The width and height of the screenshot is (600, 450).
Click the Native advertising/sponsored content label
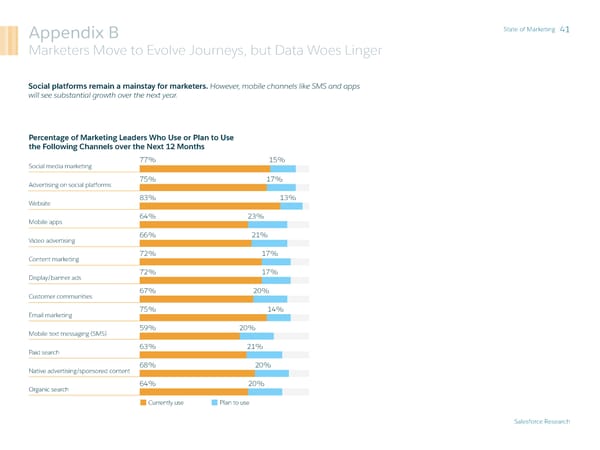80,371
